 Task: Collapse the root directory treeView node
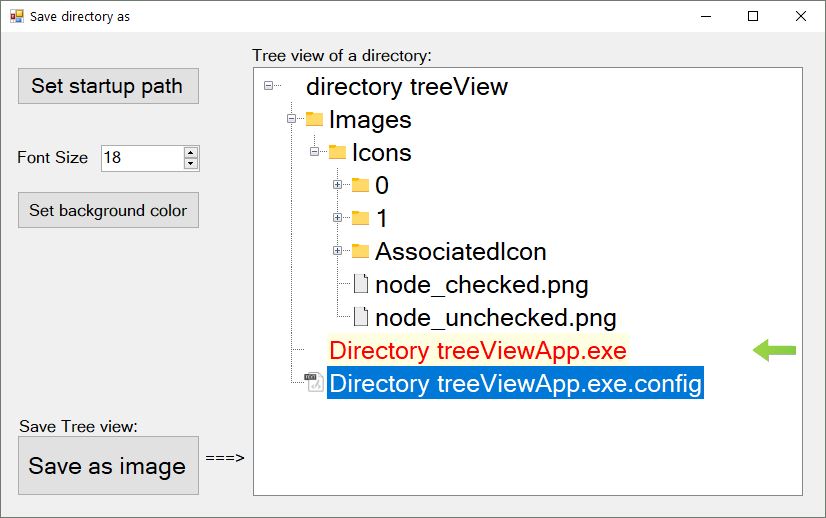(x=268, y=86)
